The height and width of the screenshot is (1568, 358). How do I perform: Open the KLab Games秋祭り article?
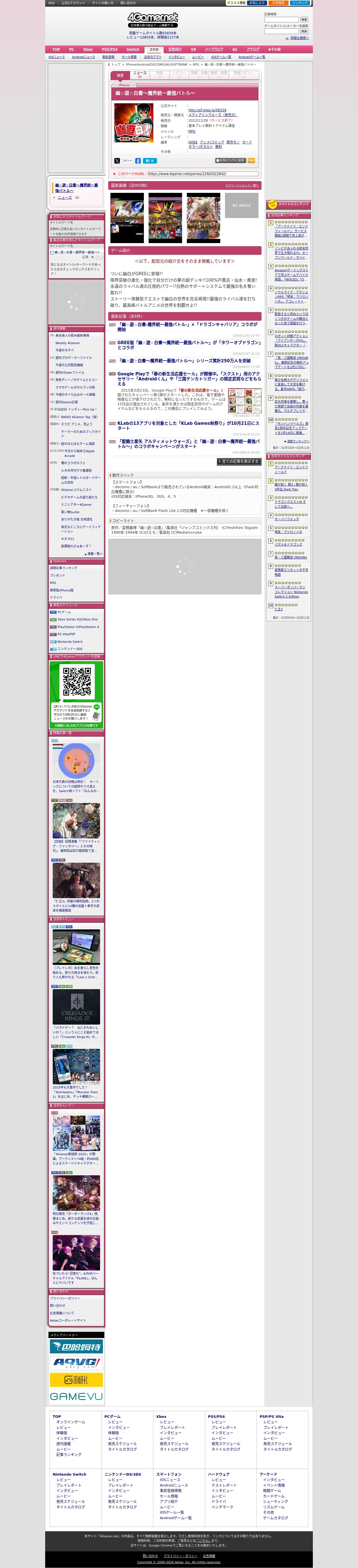pos(188,425)
